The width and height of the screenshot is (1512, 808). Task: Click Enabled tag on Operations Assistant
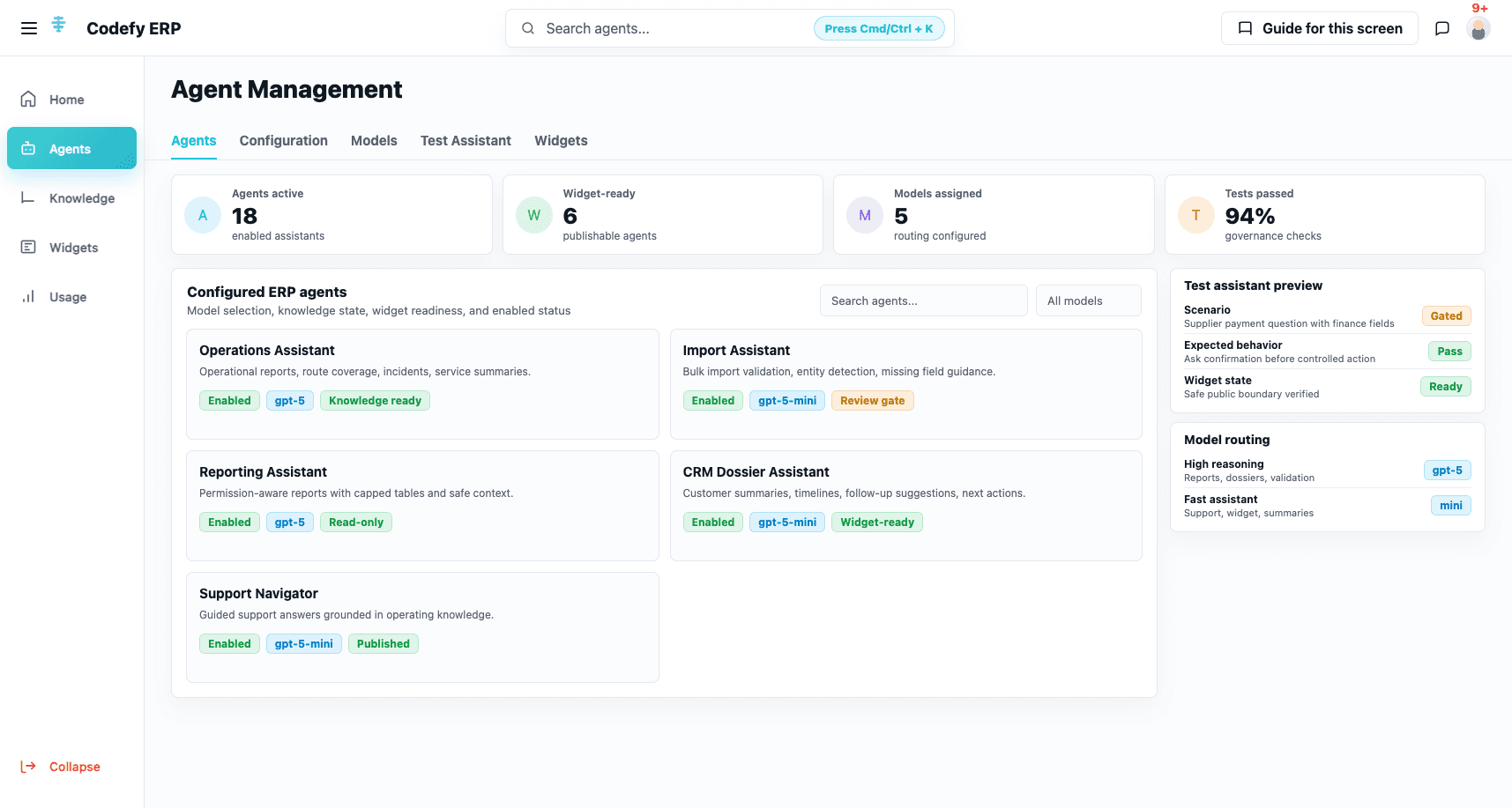[230, 401]
